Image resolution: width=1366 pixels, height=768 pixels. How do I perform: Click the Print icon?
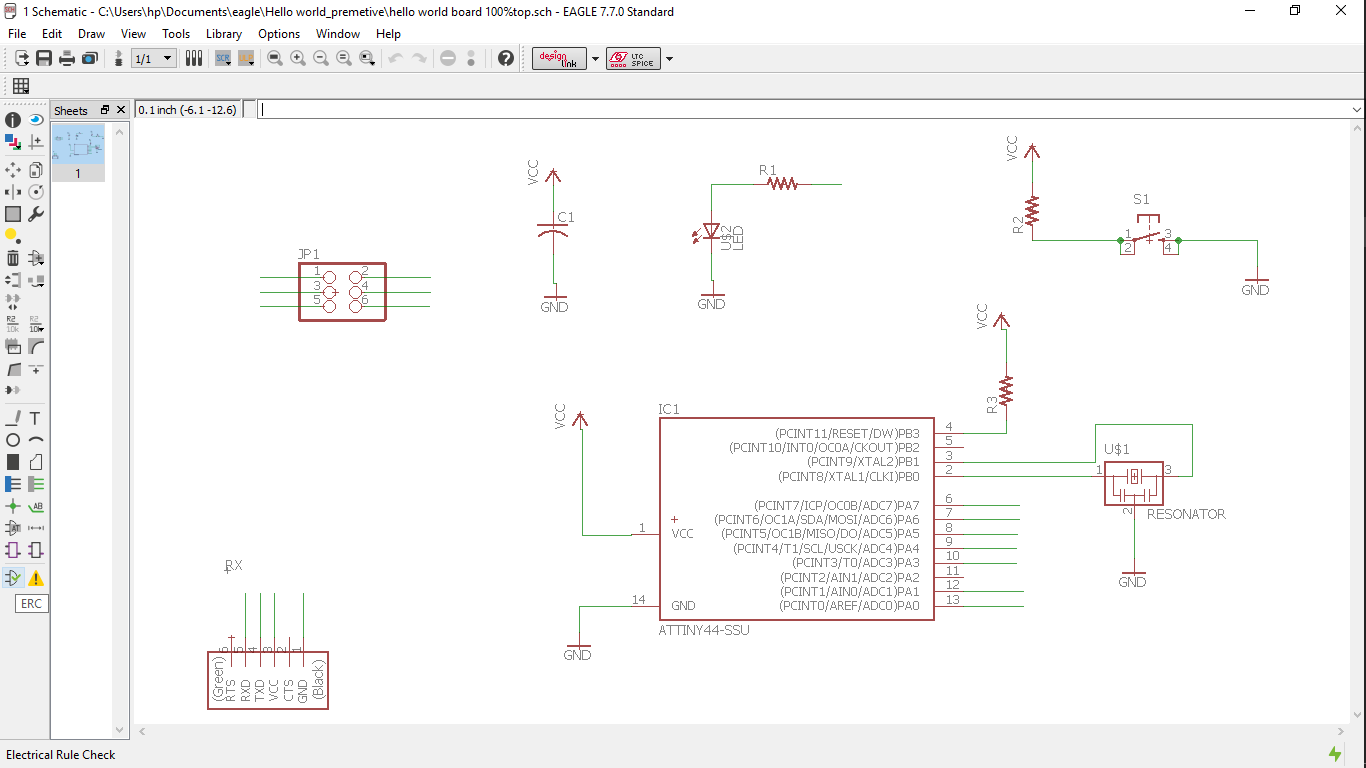(x=67, y=59)
